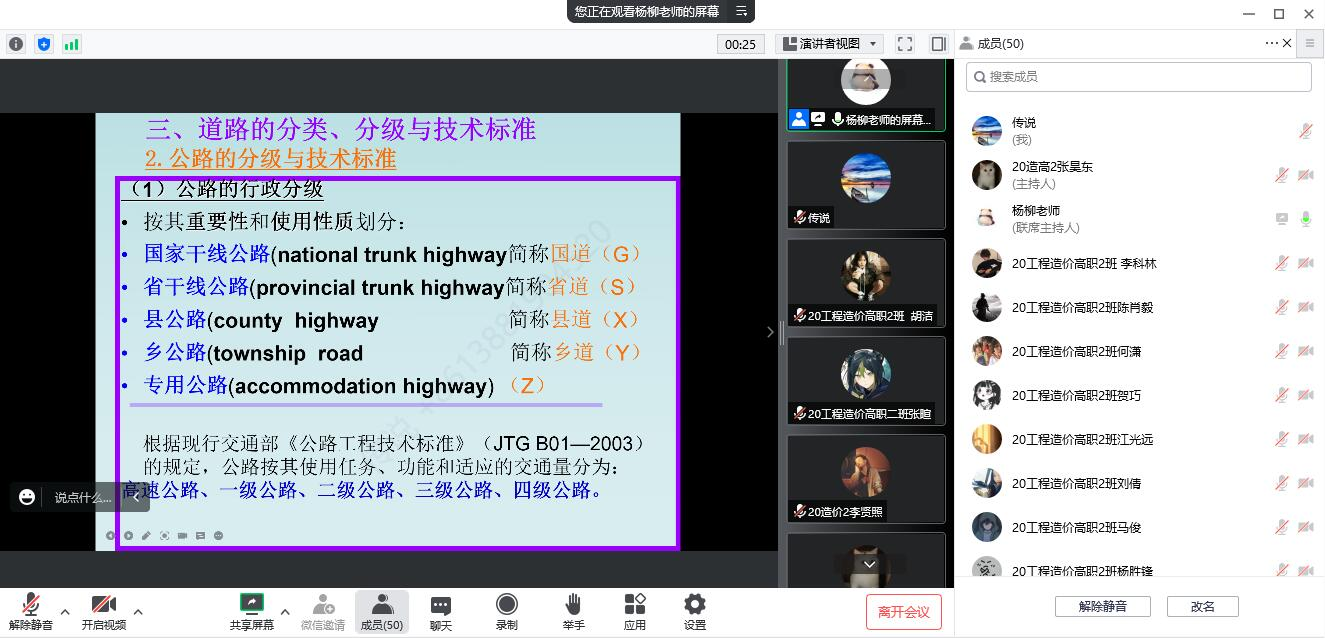
Task: Click the meeting info icon
Action: pyautogui.click(x=16, y=44)
